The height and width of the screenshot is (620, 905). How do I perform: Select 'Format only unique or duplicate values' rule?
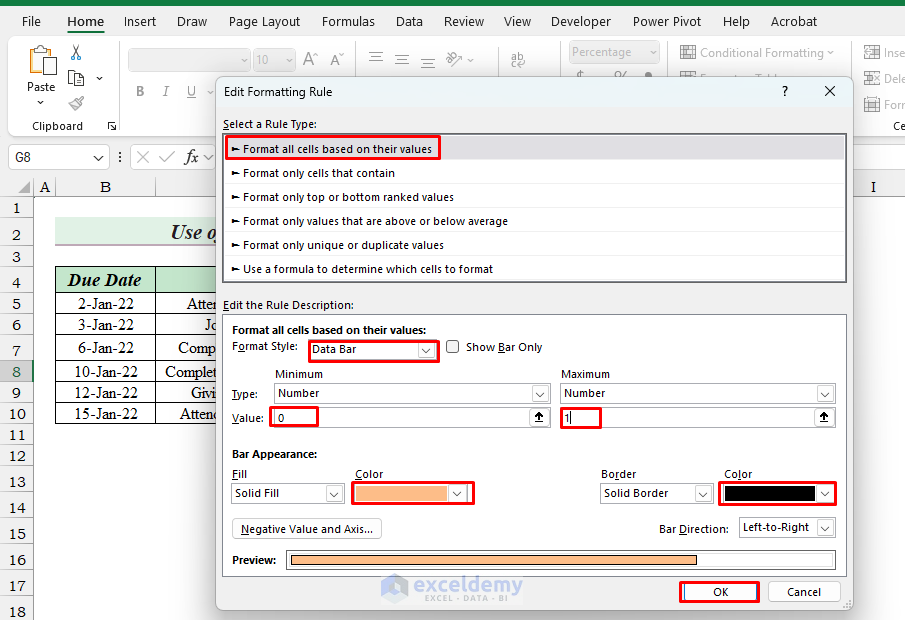[x=534, y=245]
